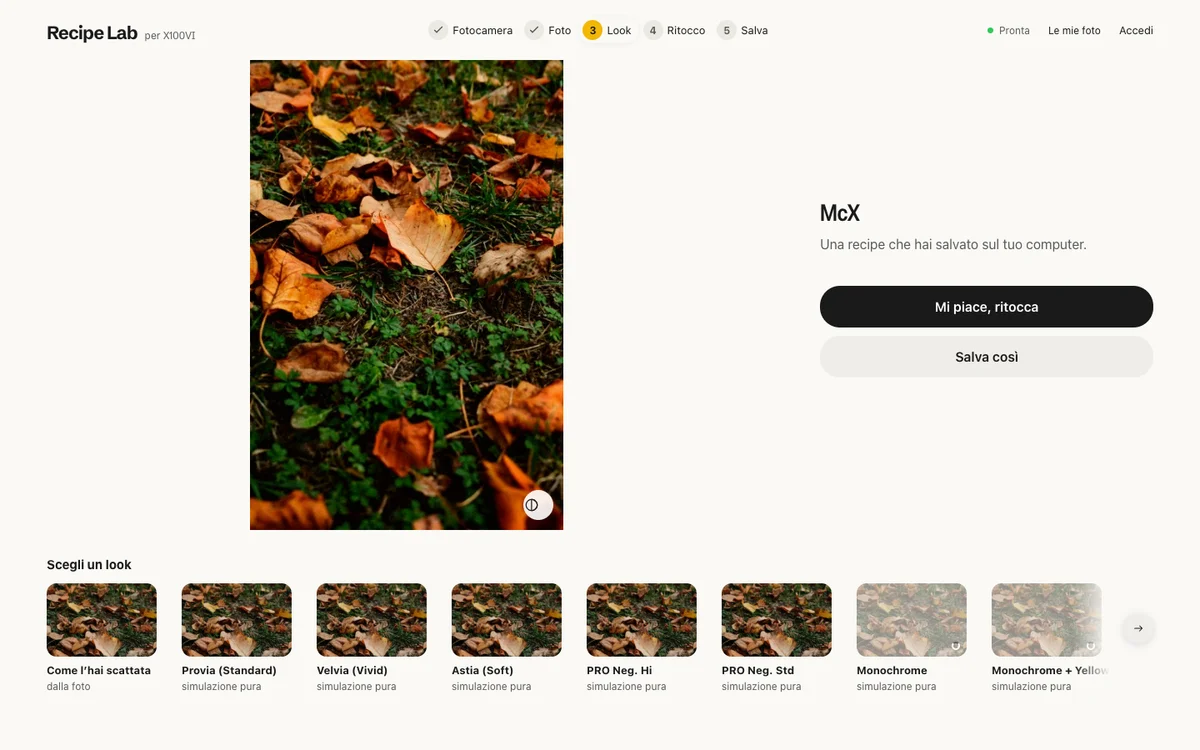This screenshot has height=750, width=1200.
Task: Choose the PRO Neg. Hi look
Action: (x=642, y=638)
